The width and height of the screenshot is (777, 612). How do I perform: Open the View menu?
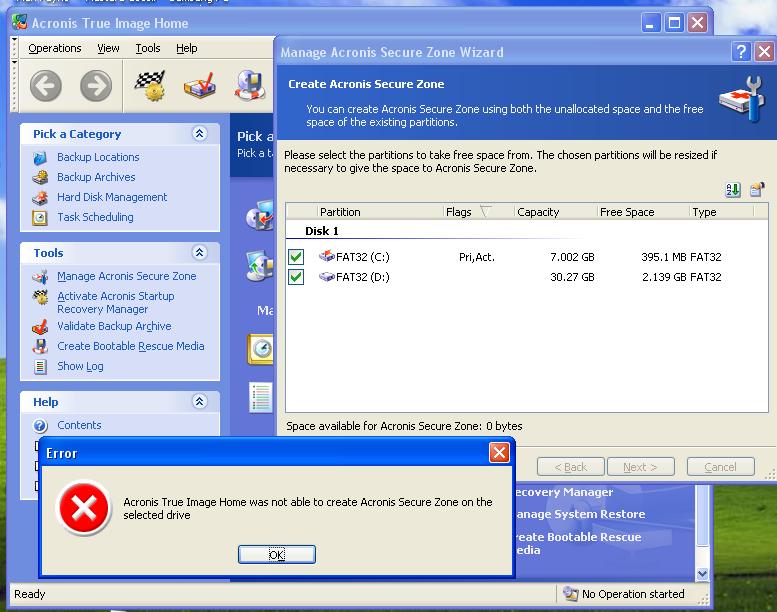(108, 48)
